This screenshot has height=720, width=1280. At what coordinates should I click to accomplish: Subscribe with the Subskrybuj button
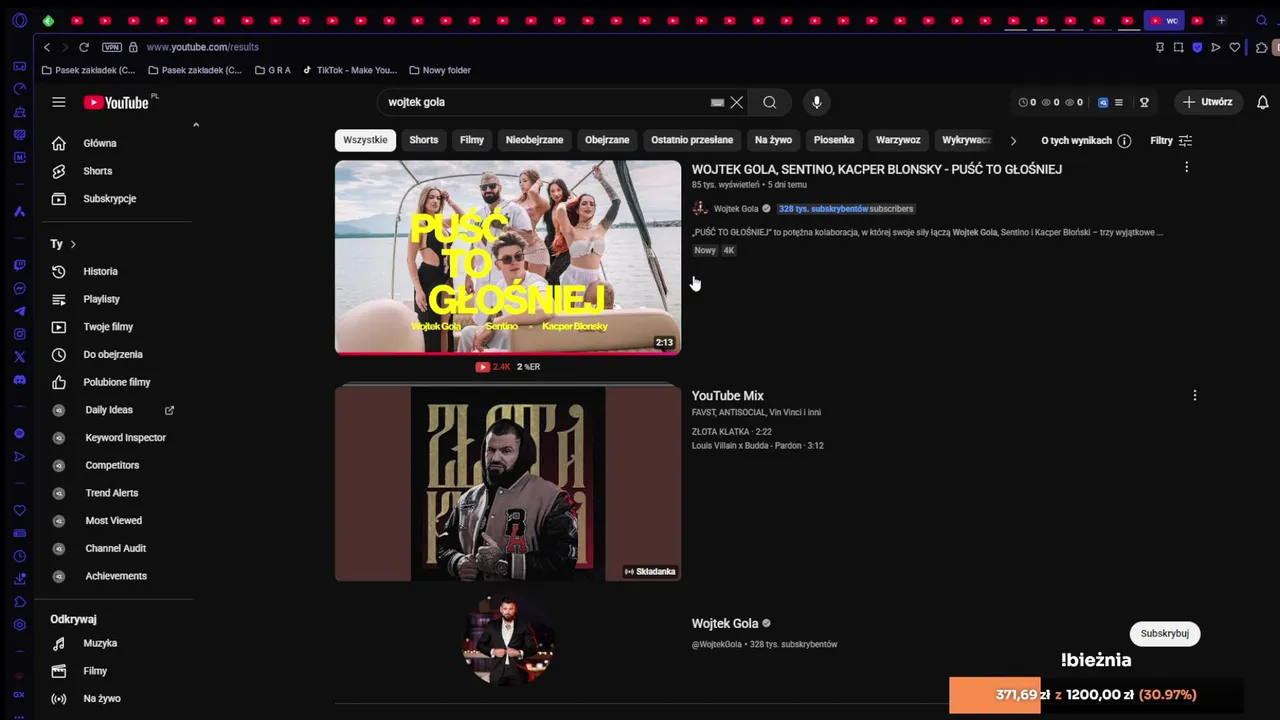pyautogui.click(x=1165, y=634)
